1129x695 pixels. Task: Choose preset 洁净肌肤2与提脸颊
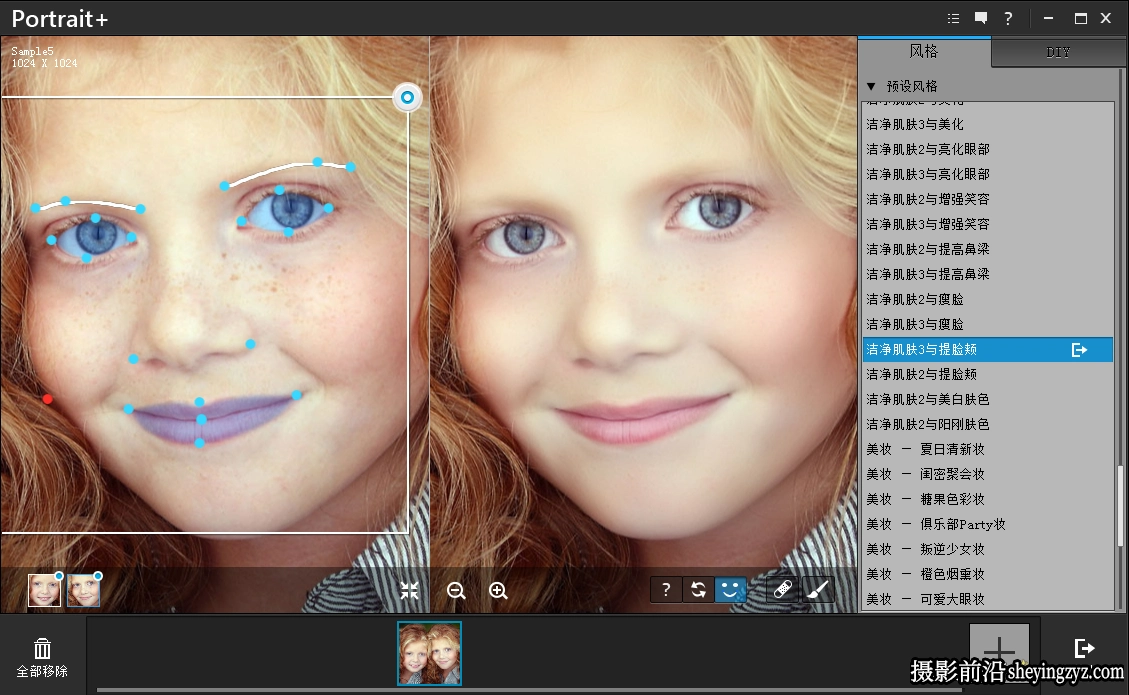click(988, 375)
